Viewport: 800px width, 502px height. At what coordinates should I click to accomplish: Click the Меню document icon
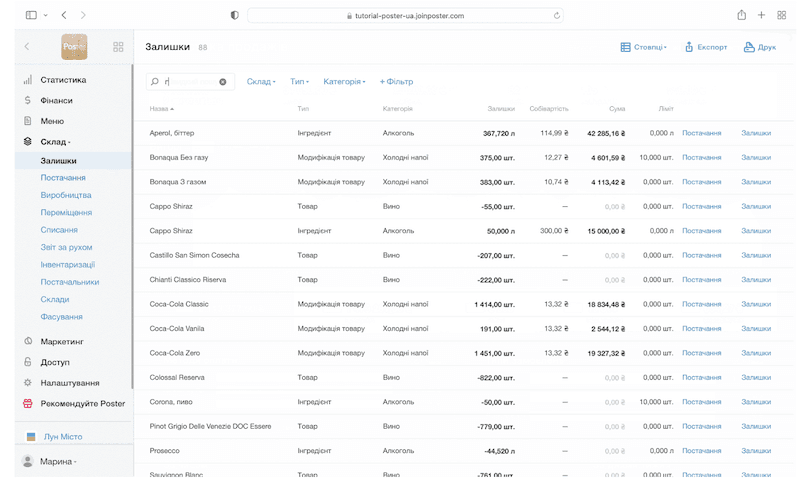pyautogui.click(x=28, y=121)
